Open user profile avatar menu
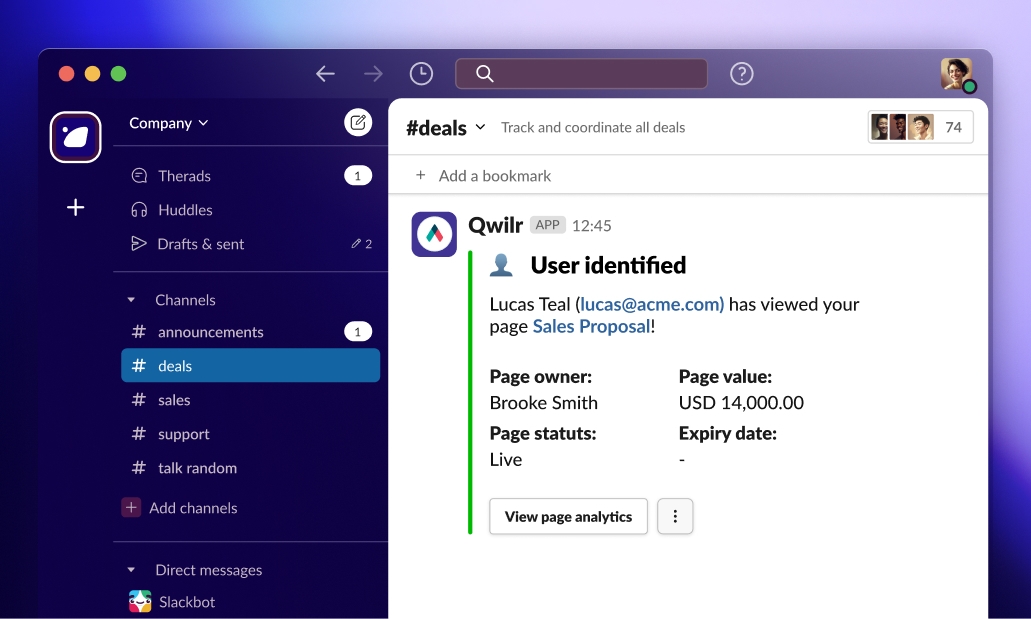 coord(957,74)
